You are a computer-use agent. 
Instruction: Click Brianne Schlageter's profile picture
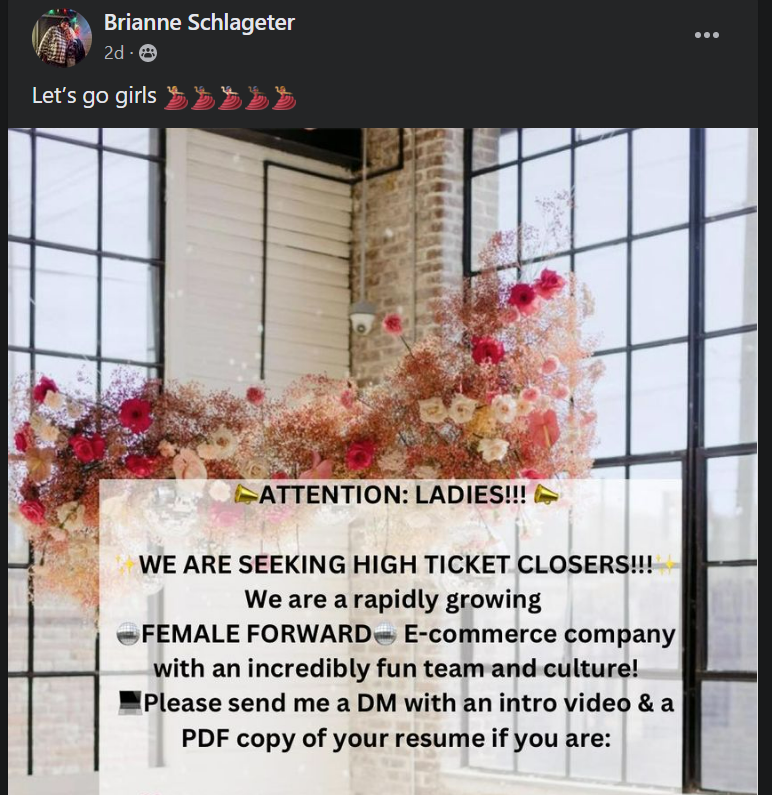tap(61, 38)
